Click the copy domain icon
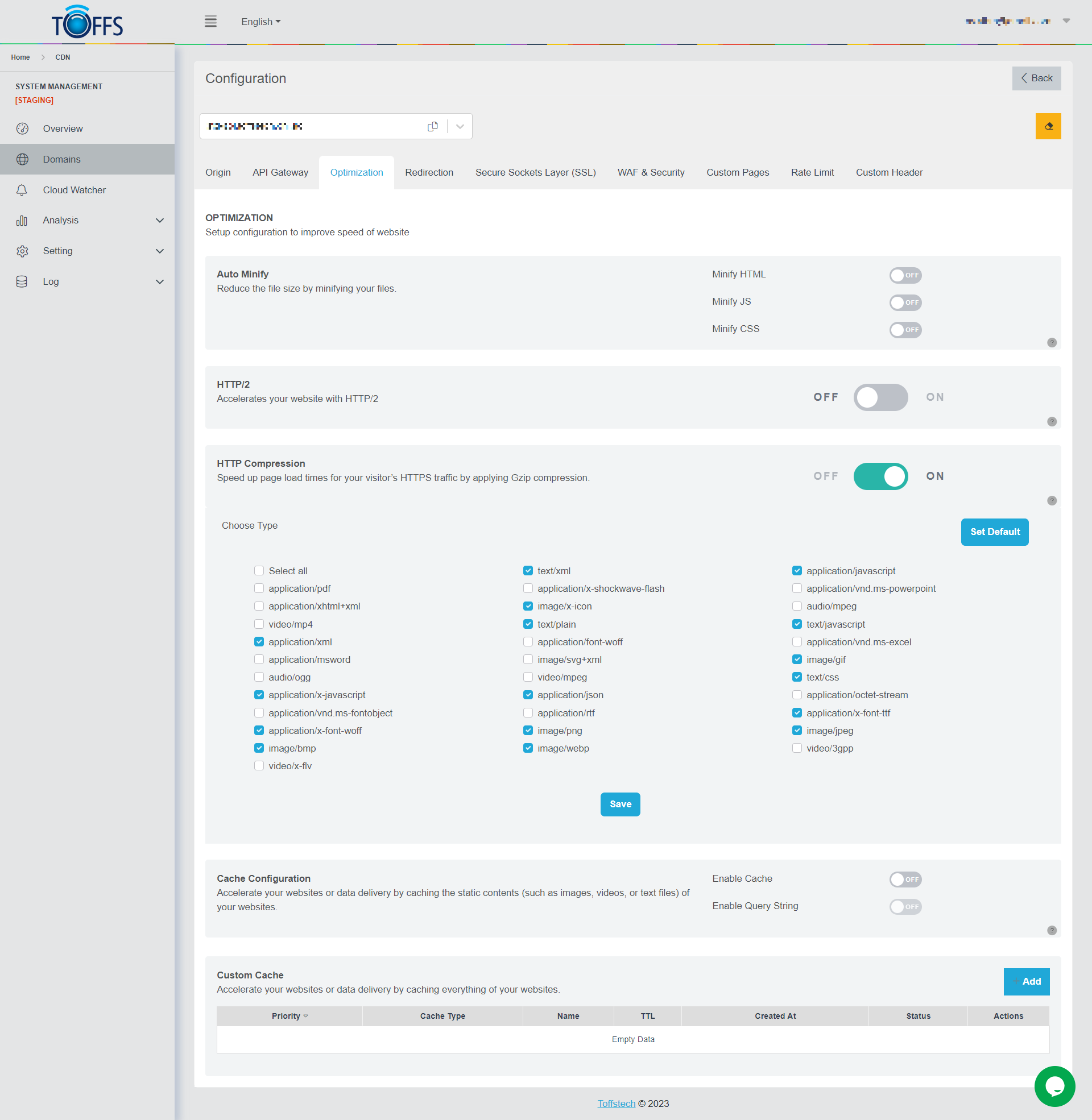Viewport: 1092px width, 1120px height. (432, 126)
